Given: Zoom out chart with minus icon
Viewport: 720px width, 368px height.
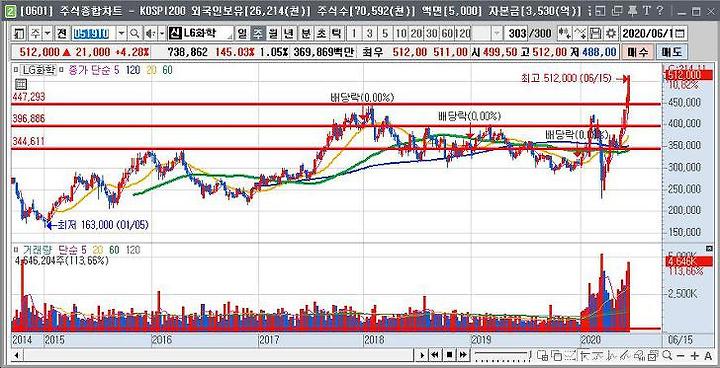Looking at the screenshot, I should (680, 356).
